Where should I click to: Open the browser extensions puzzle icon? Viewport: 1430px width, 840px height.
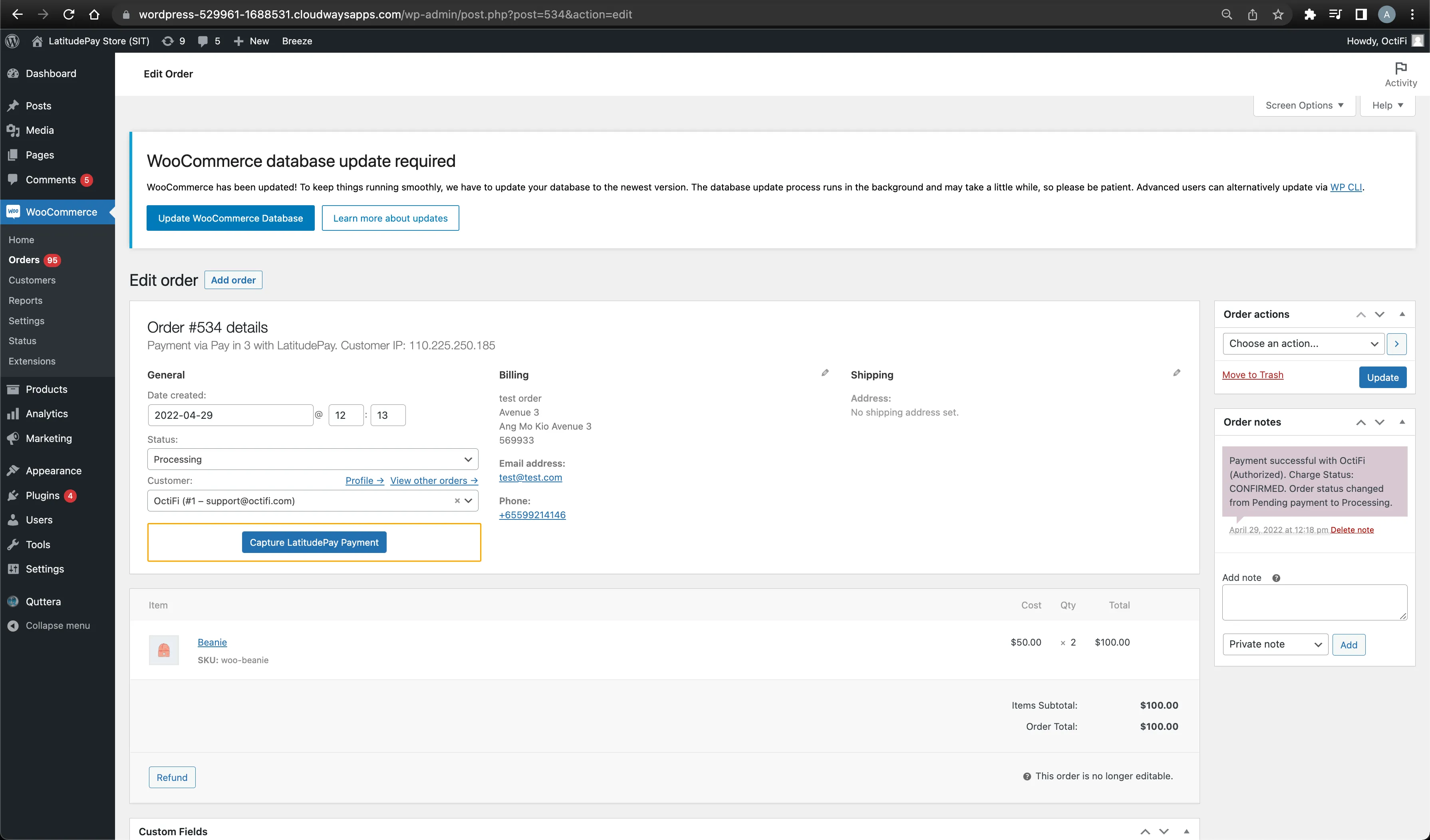point(1310,14)
